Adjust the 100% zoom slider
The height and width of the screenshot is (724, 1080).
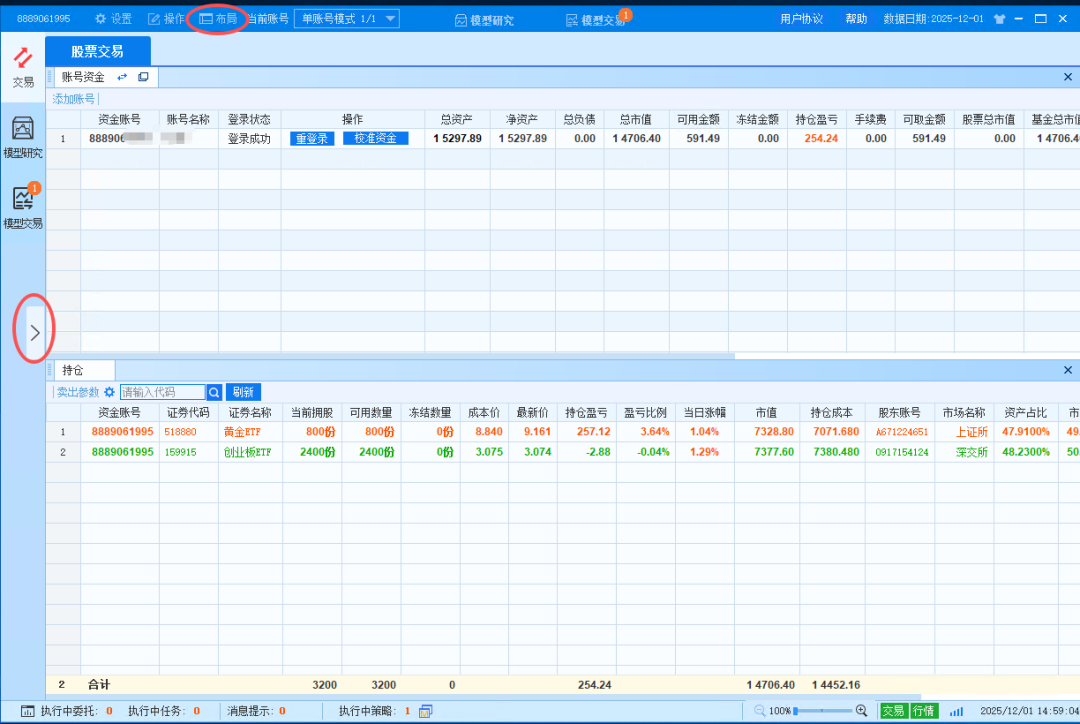tap(822, 710)
